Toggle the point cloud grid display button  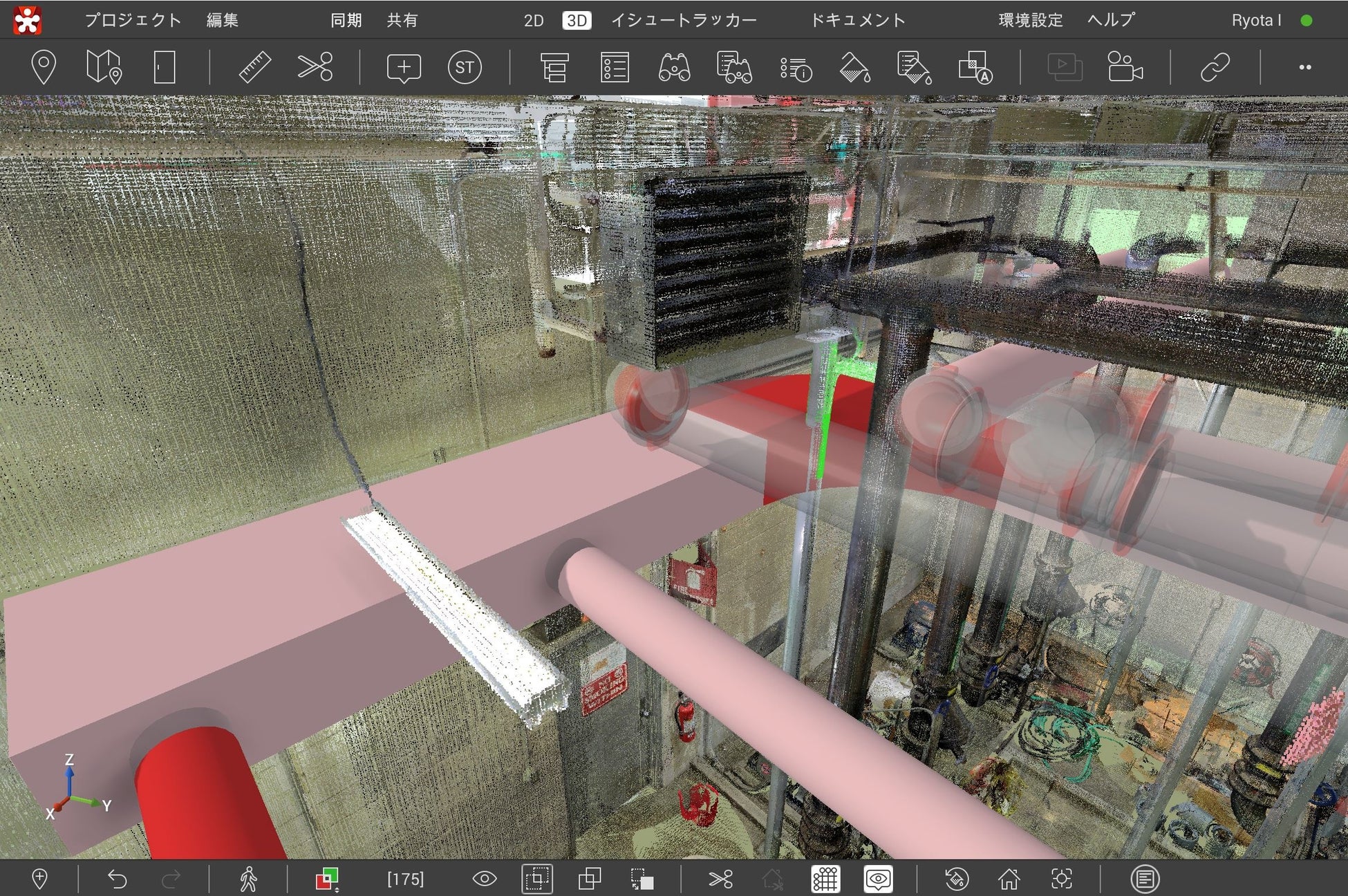pos(825,879)
